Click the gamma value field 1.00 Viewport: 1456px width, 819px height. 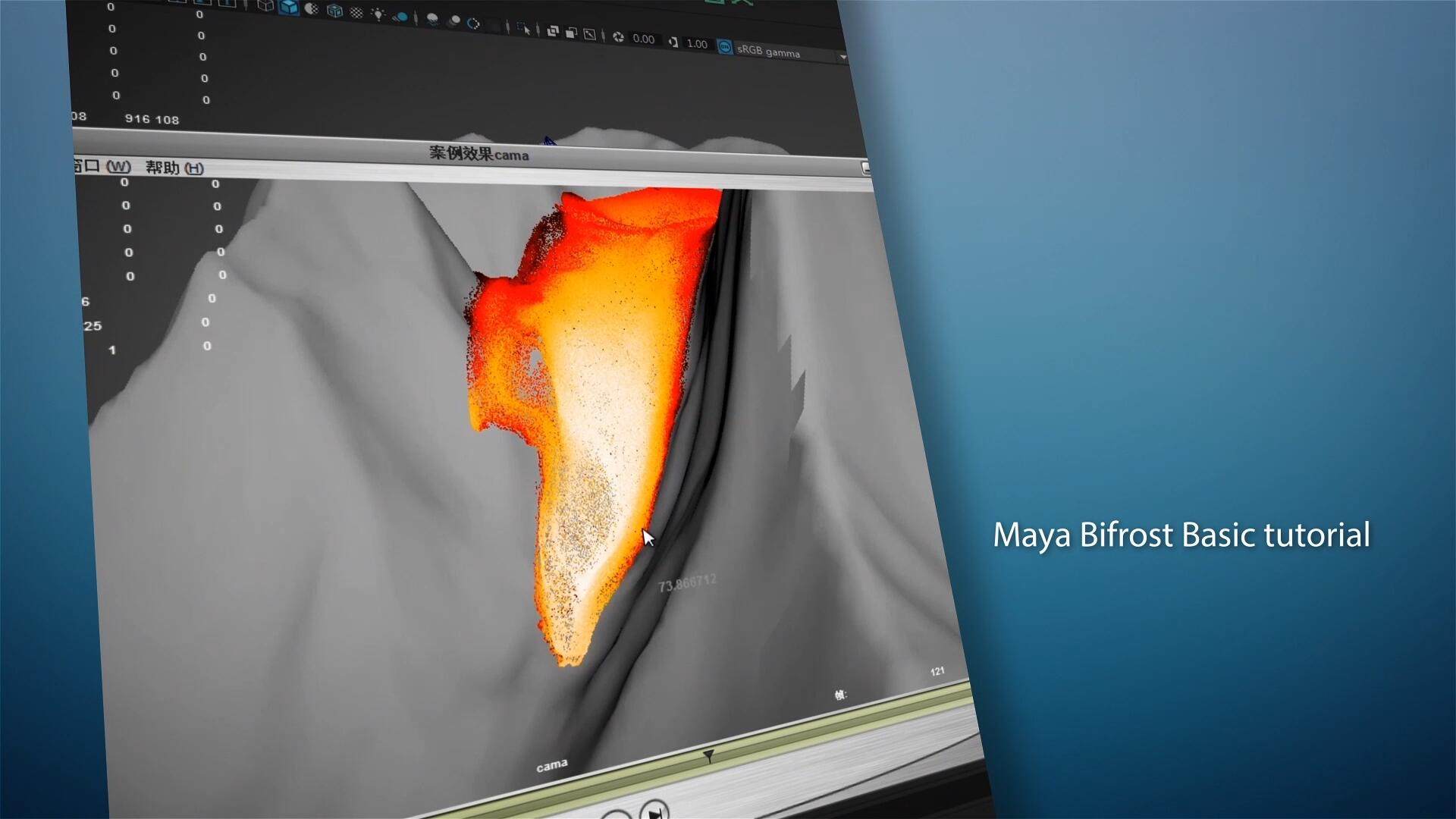pos(697,44)
